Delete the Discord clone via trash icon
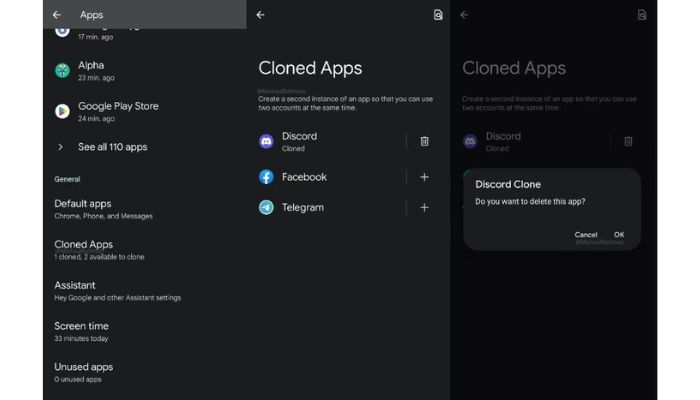 (x=425, y=142)
